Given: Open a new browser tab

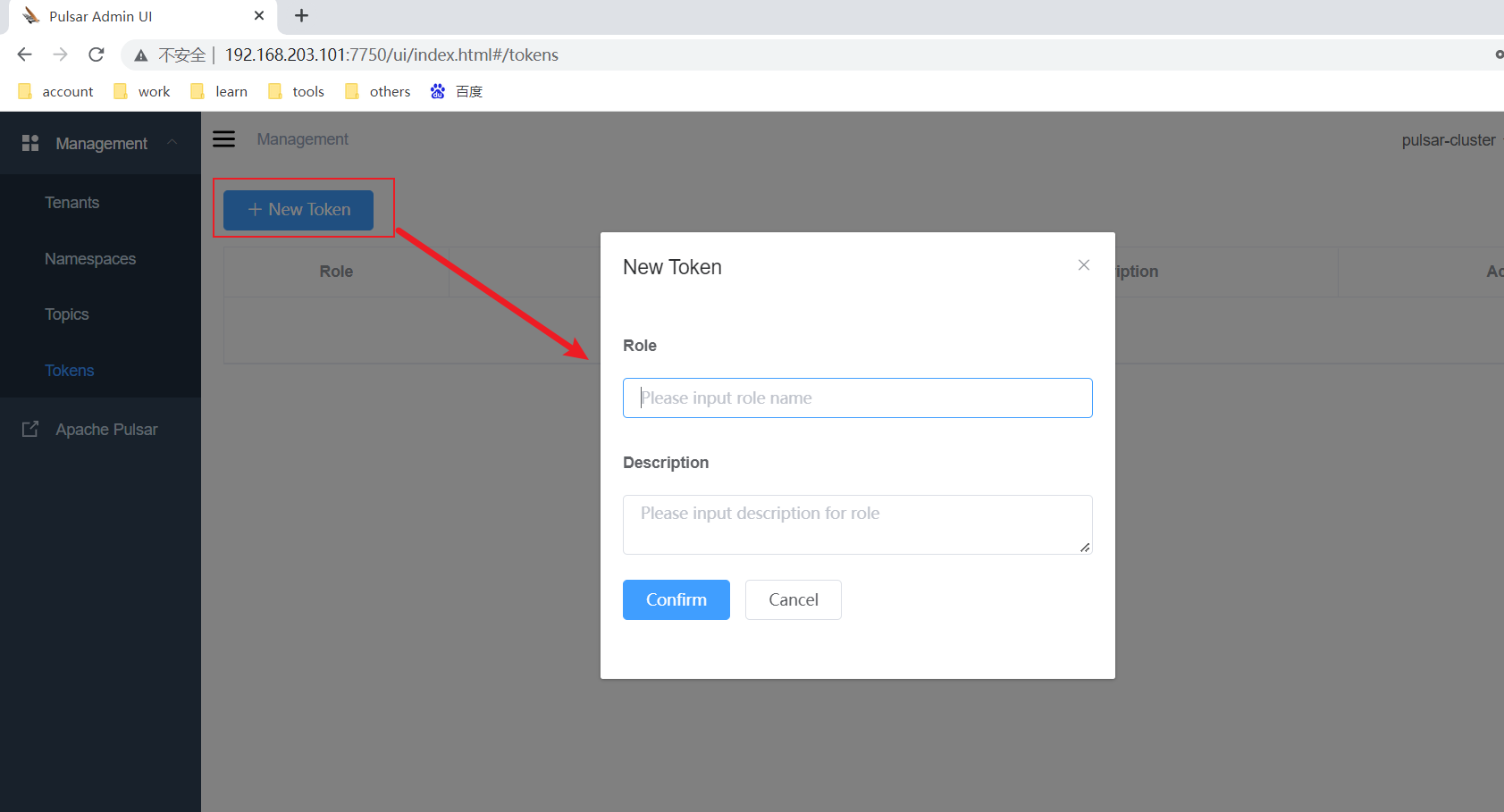Looking at the screenshot, I should [x=301, y=15].
